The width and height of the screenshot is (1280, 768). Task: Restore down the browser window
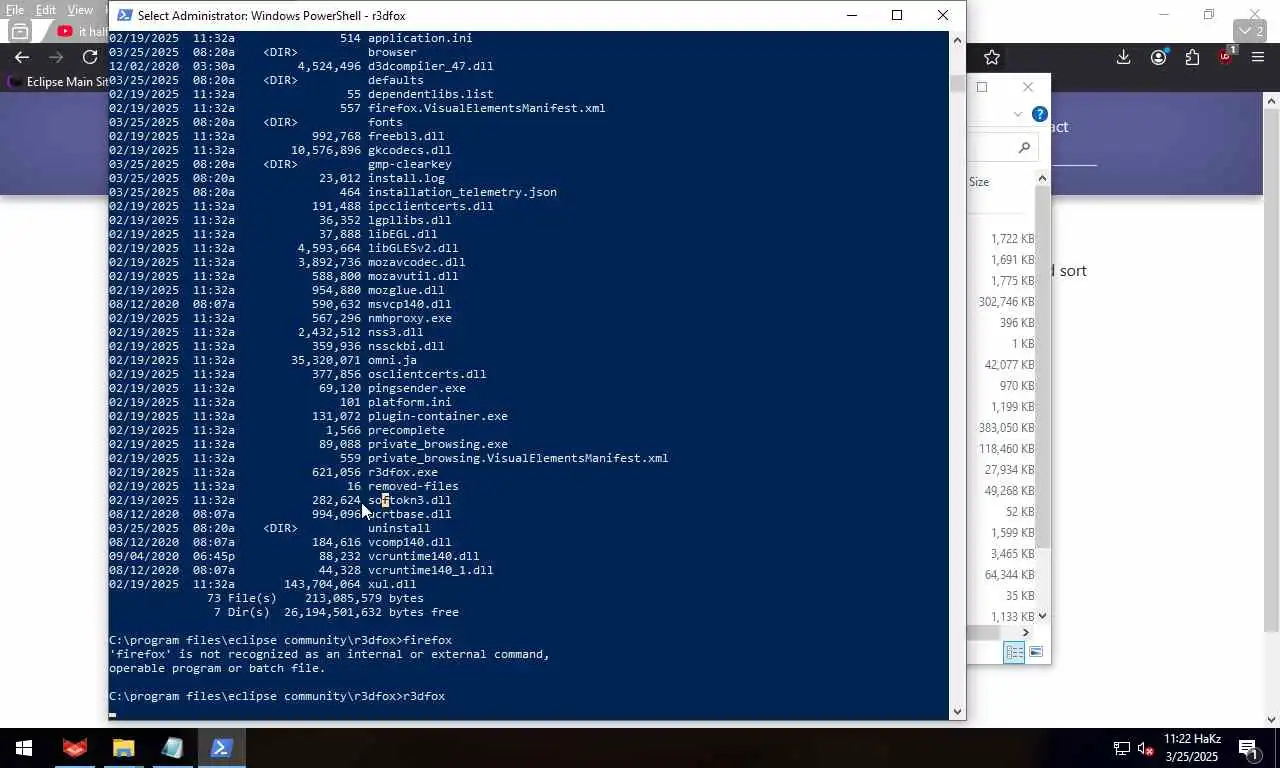pos(1208,14)
